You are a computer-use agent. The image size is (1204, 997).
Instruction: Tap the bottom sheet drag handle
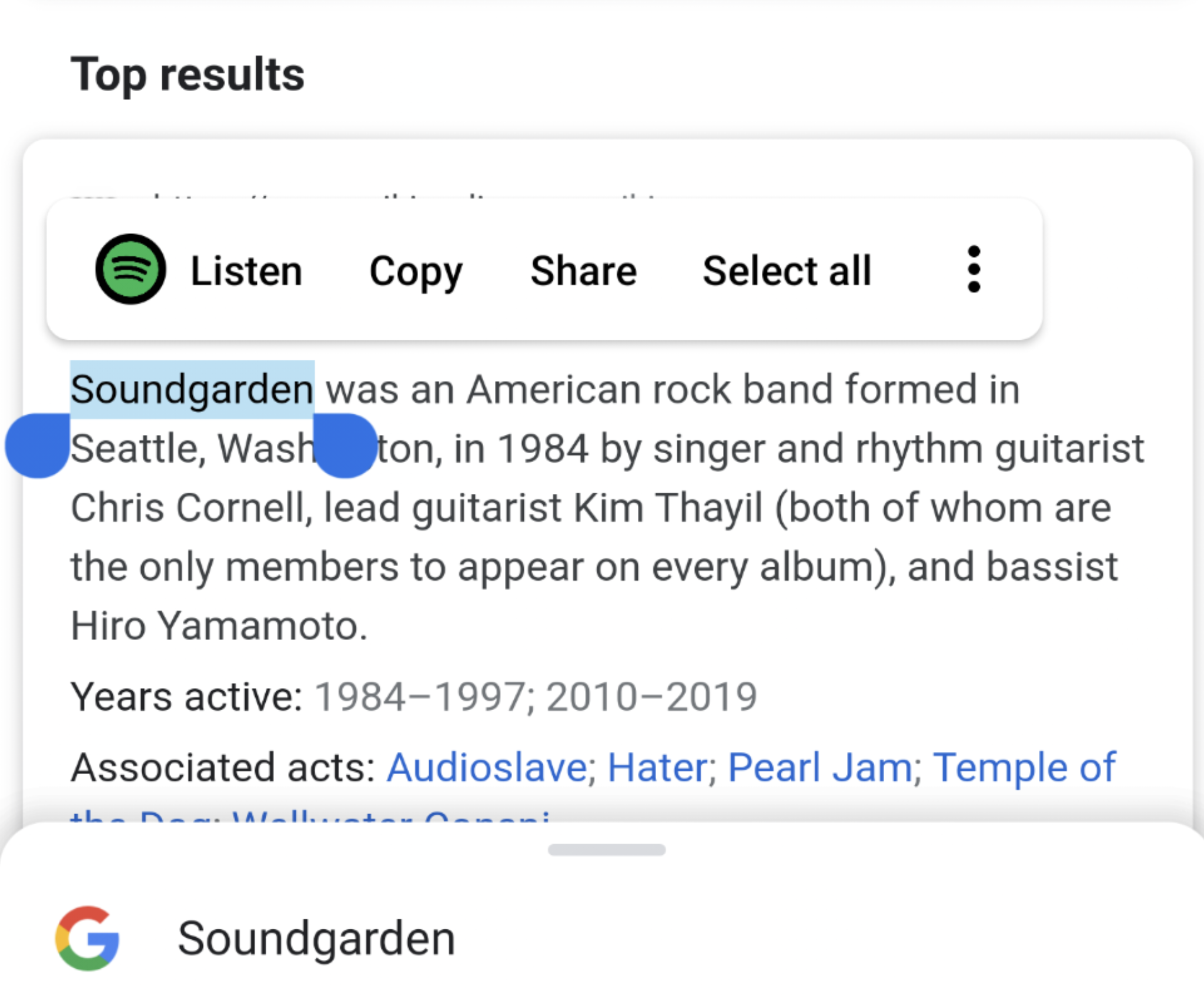click(x=606, y=849)
